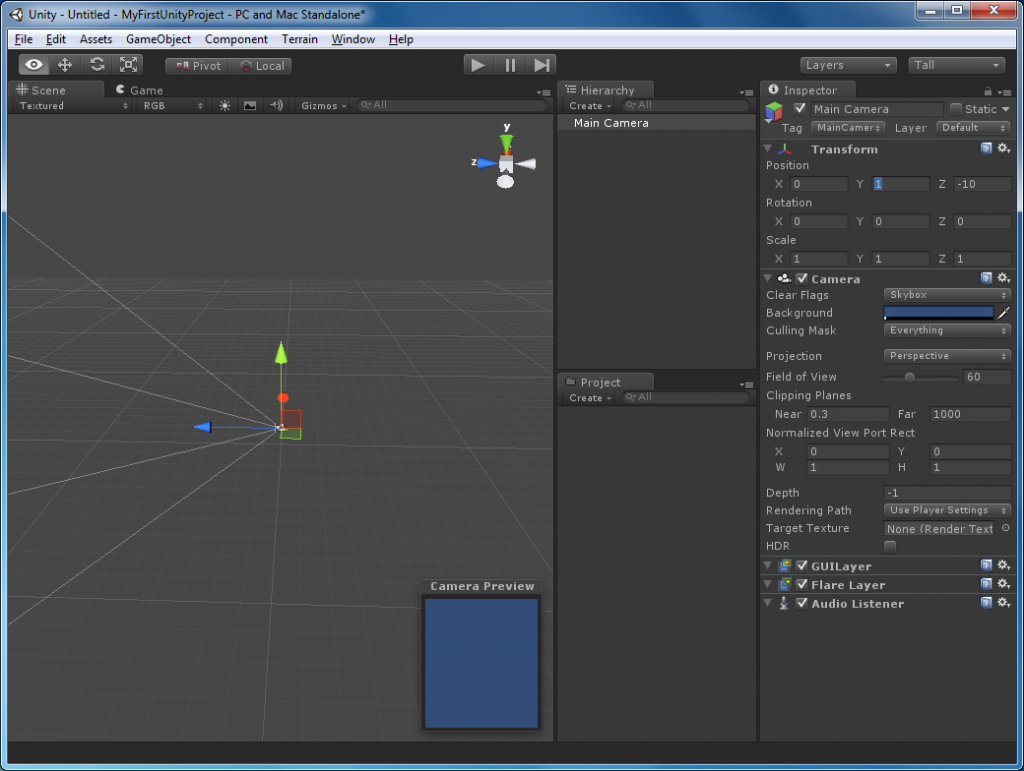The image size is (1024, 771).
Task: Click the Inspector lock icon
Action: click(988, 91)
